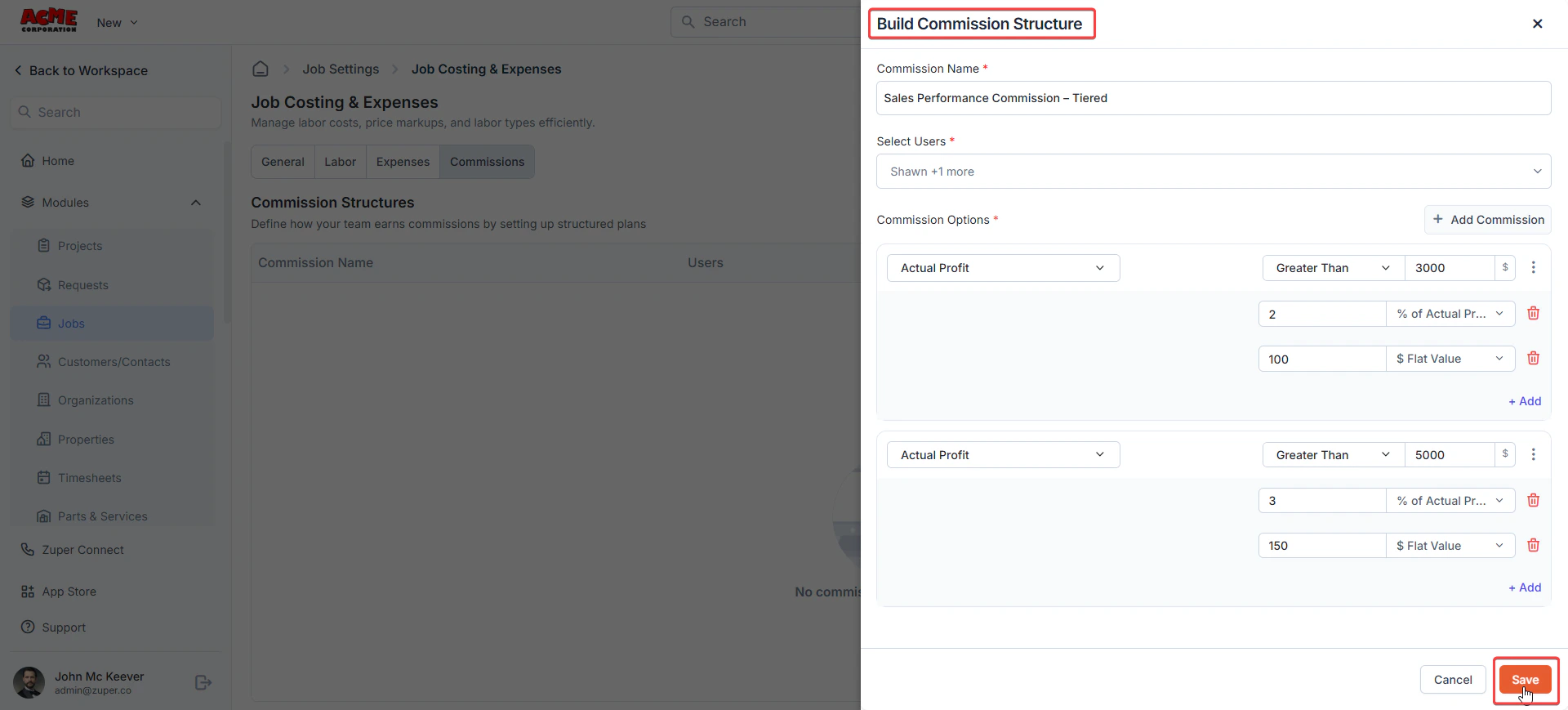Viewport: 1568px width, 710px height.
Task: Click + Add under the 5000 commission
Action: pos(1525,587)
